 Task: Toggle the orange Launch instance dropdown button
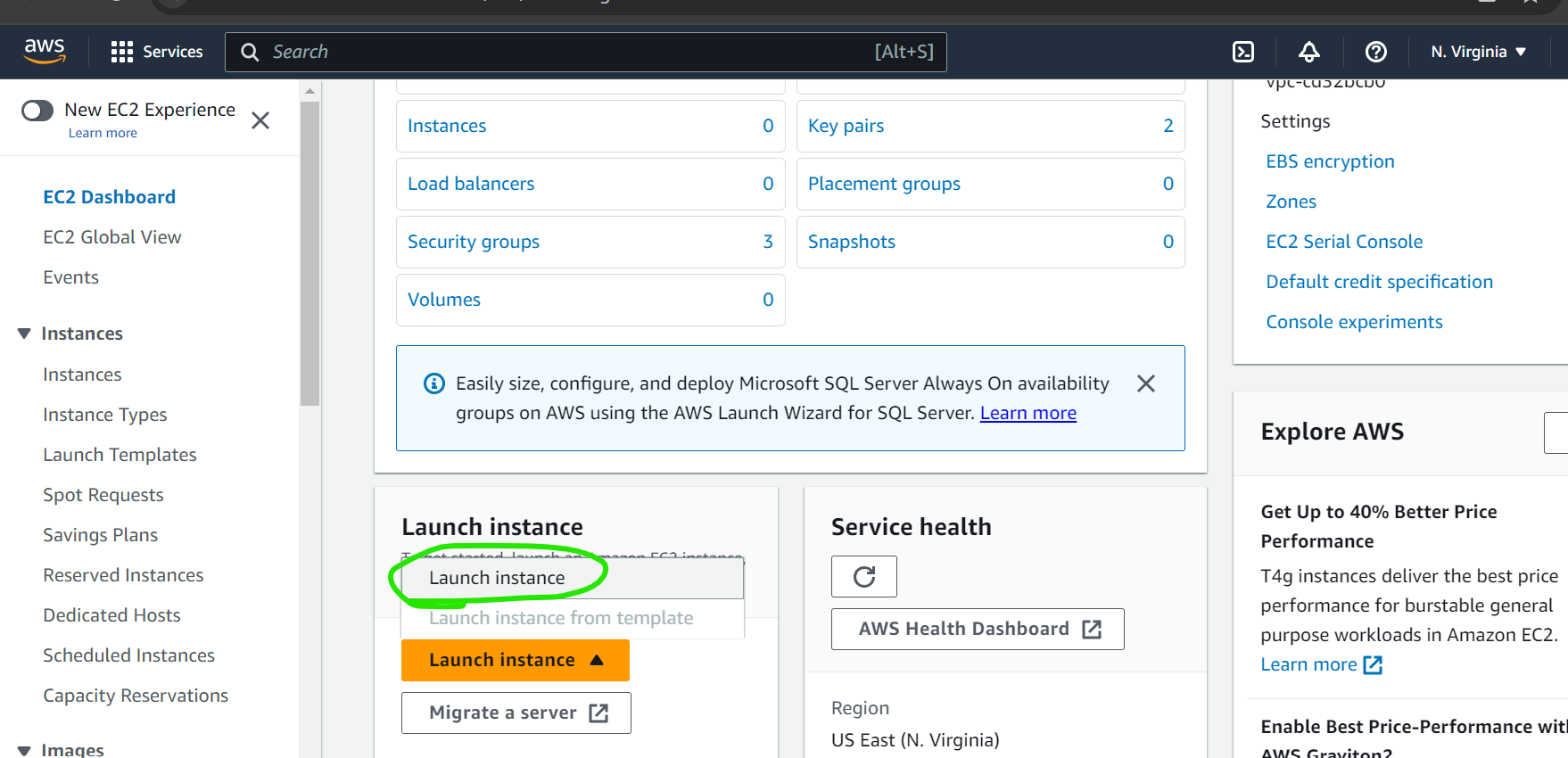coord(516,660)
